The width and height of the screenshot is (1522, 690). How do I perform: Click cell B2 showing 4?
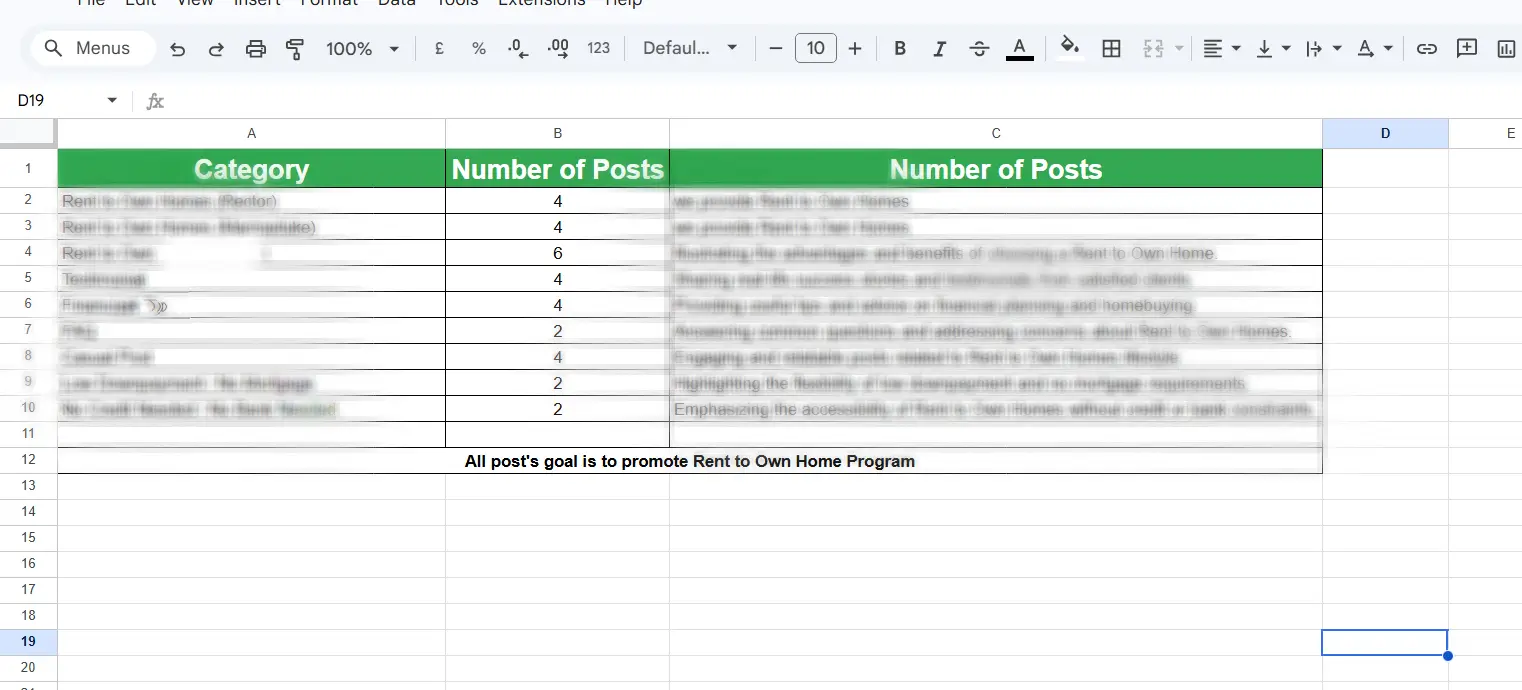coord(557,201)
